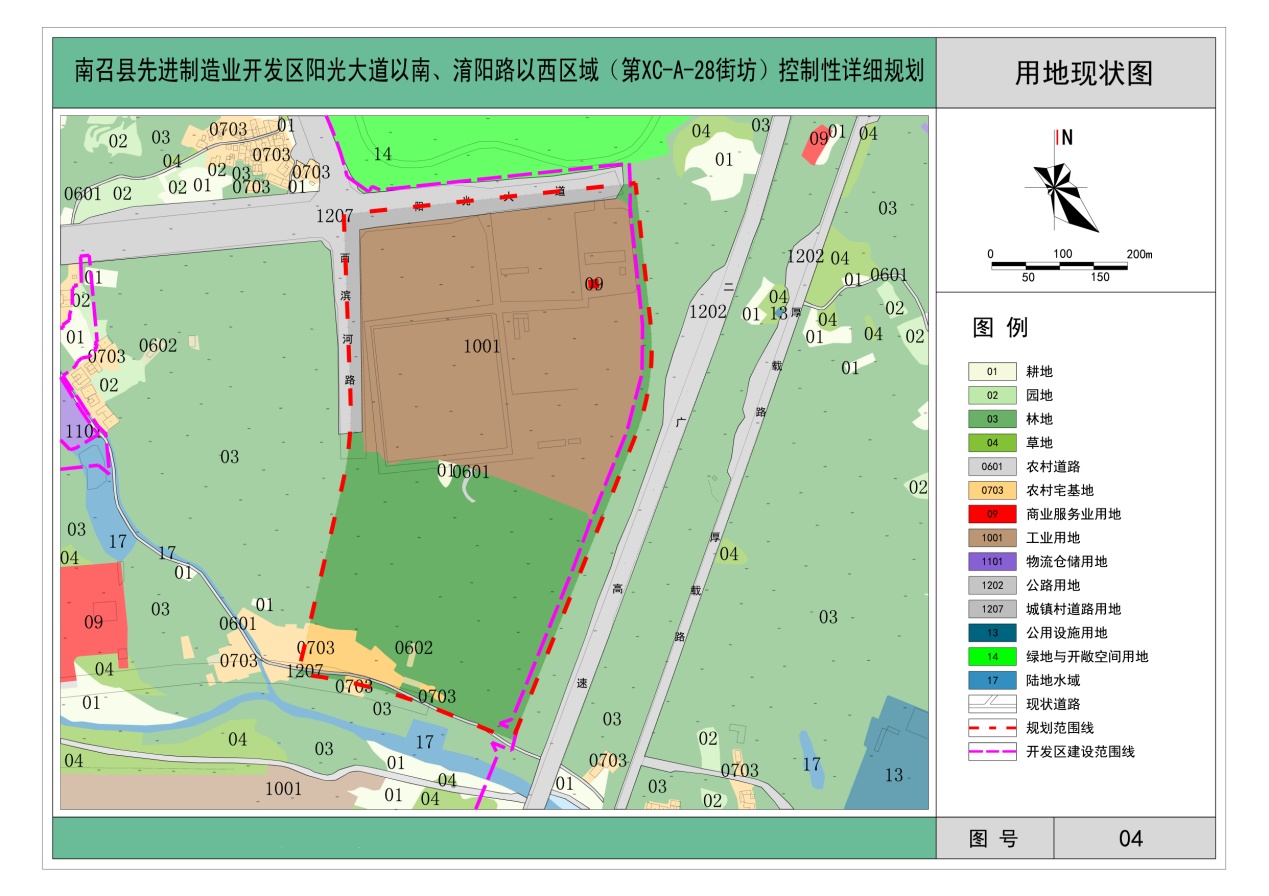Select the 公用设施用地 13 legend swatch
Screen dimensions: 1269x896
[x=992, y=633]
